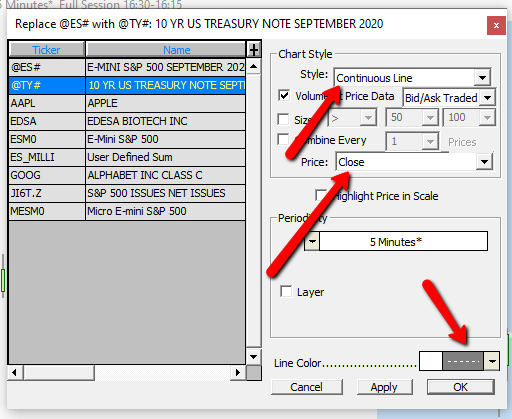The height and width of the screenshot is (419, 512).
Task: Click the ticker list scroll up arrow
Action: pyautogui.click(x=254, y=66)
